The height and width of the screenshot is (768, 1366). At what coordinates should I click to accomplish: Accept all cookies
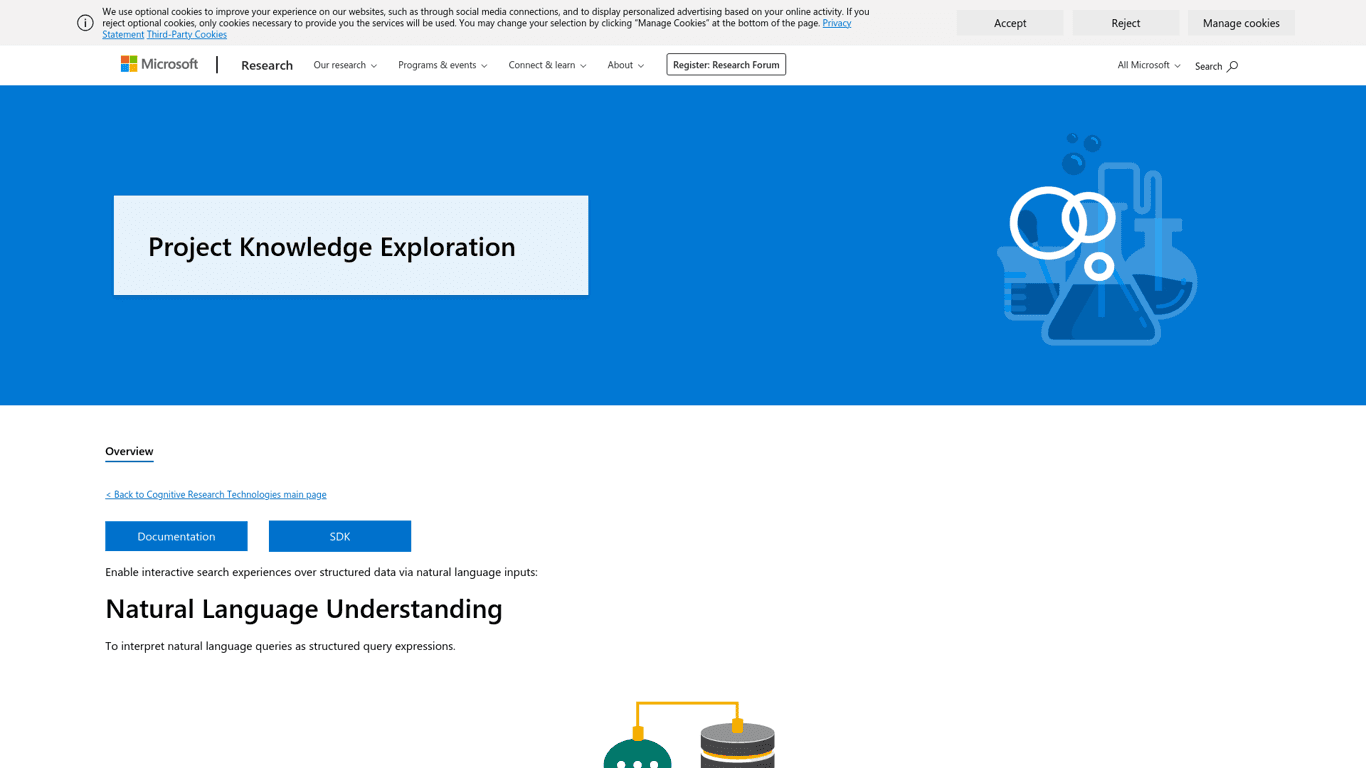(x=1010, y=22)
